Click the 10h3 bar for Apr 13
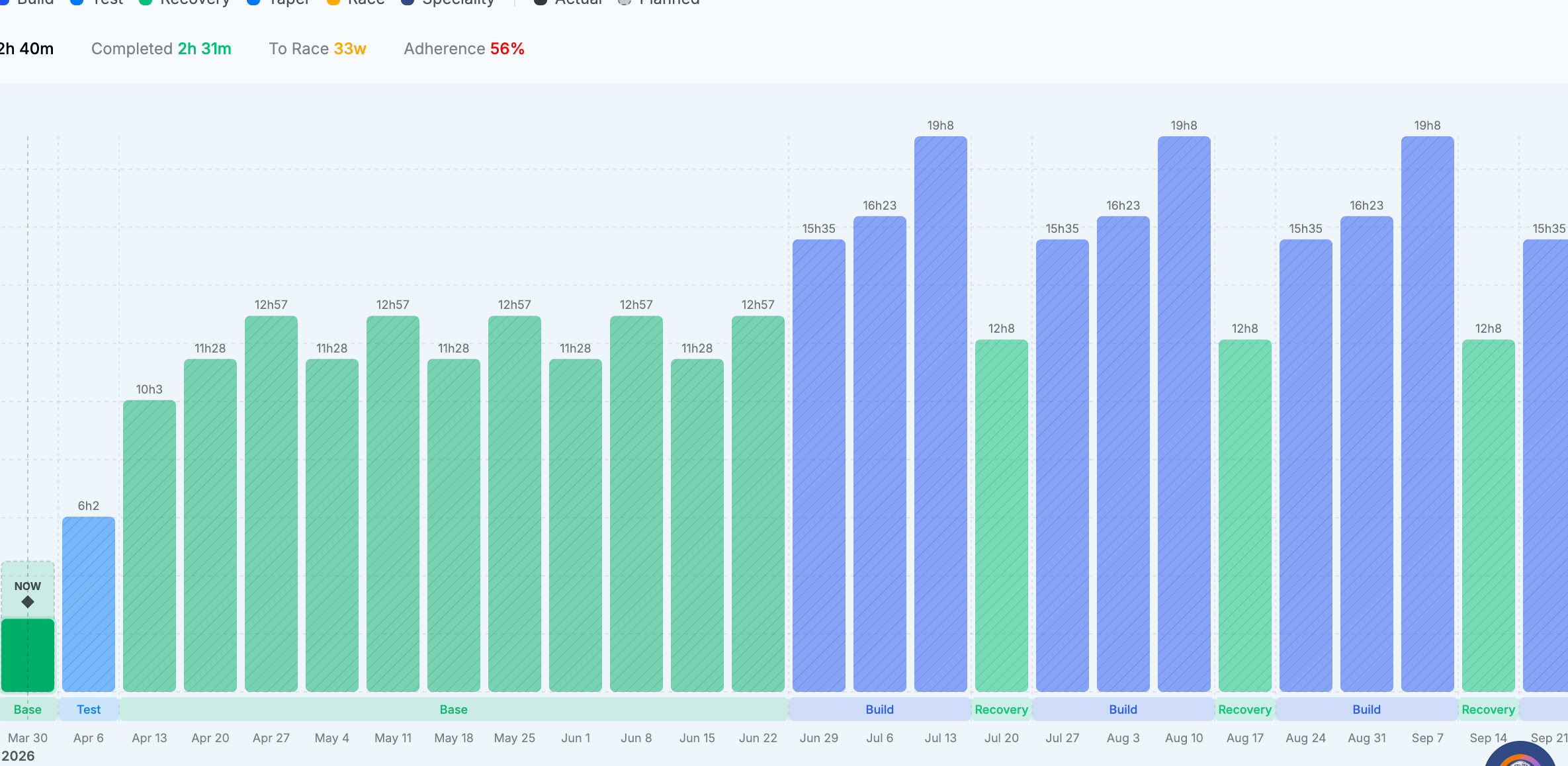1568x766 pixels. [150, 546]
